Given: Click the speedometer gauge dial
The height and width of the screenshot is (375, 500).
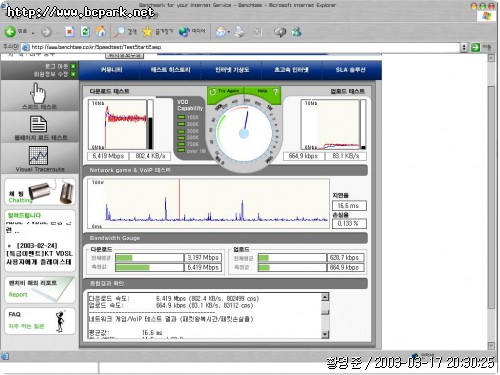Looking at the screenshot, I should point(244,133).
